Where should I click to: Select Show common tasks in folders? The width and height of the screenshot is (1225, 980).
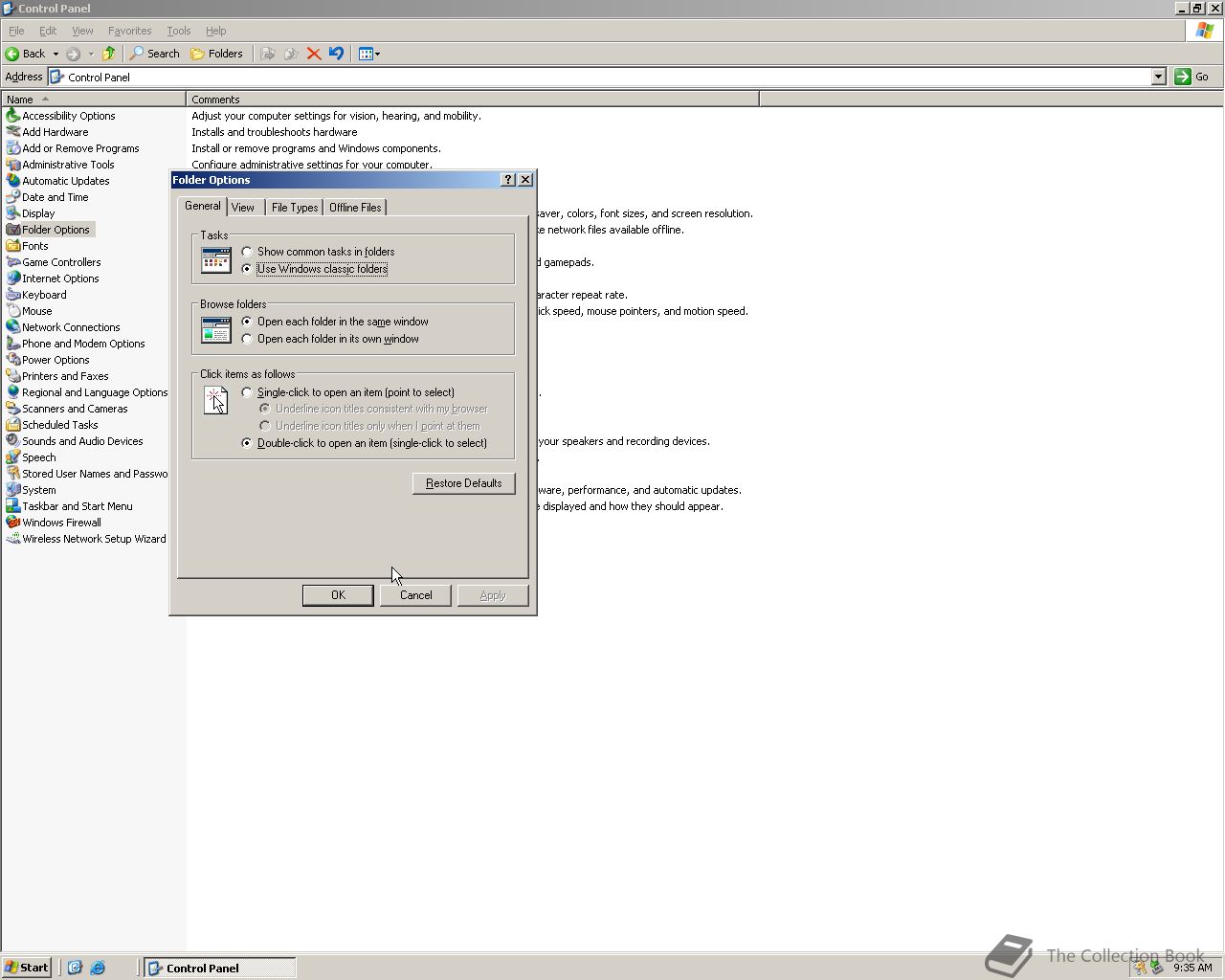click(247, 252)
